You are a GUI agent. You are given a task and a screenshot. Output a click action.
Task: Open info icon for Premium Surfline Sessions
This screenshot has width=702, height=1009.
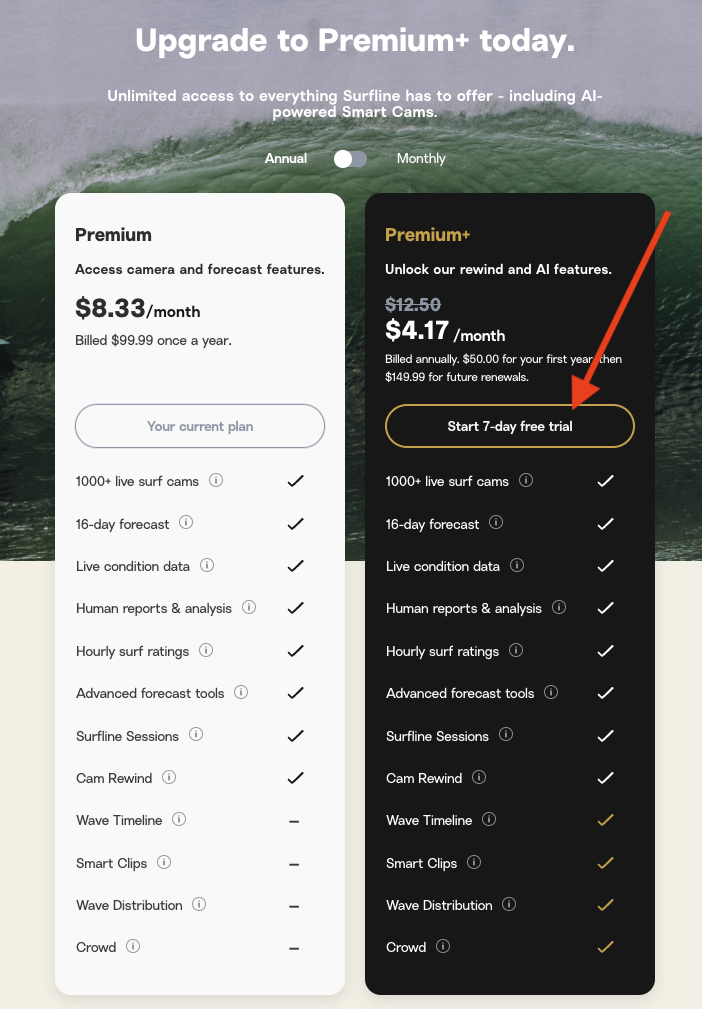coord(196,734)
